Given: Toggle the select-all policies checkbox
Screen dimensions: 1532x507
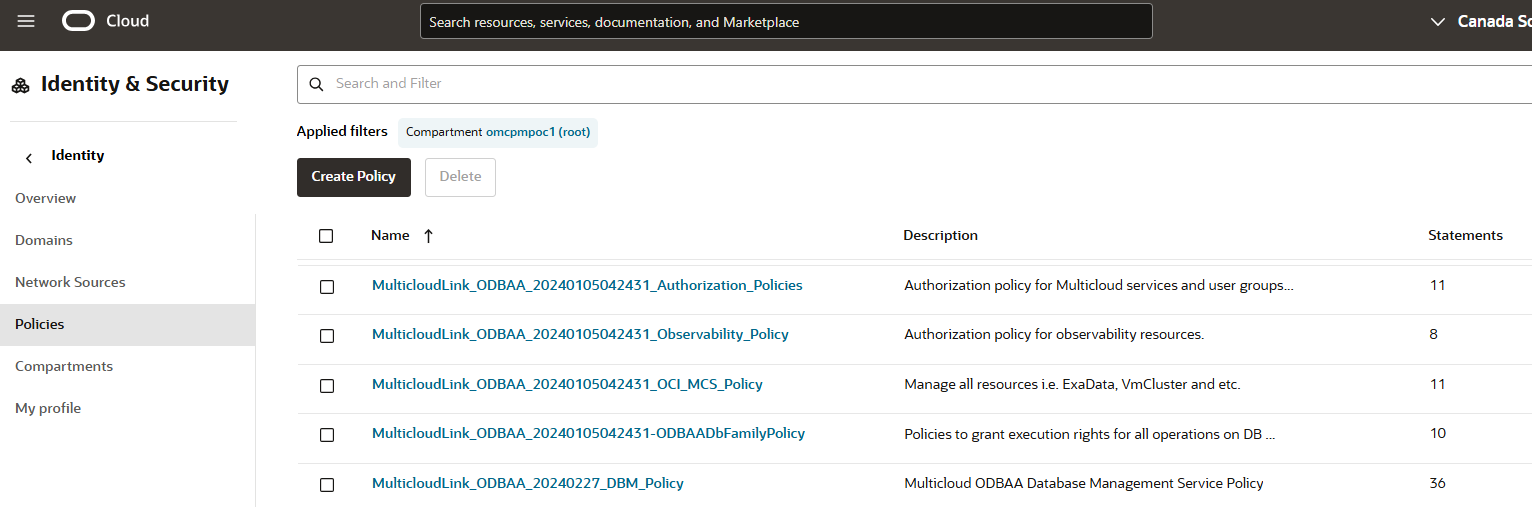Looking at the screenshot, I should click(x=326, y=236).
